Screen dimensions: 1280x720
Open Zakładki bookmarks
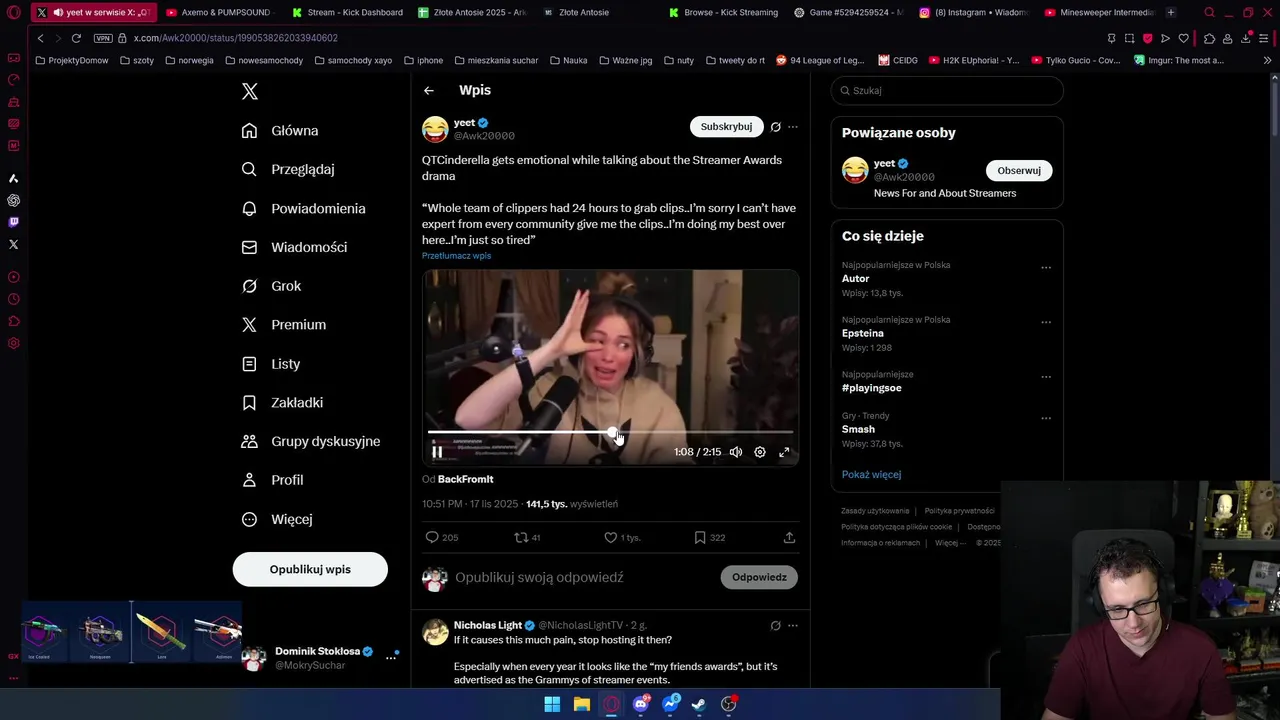coord(282,402)
